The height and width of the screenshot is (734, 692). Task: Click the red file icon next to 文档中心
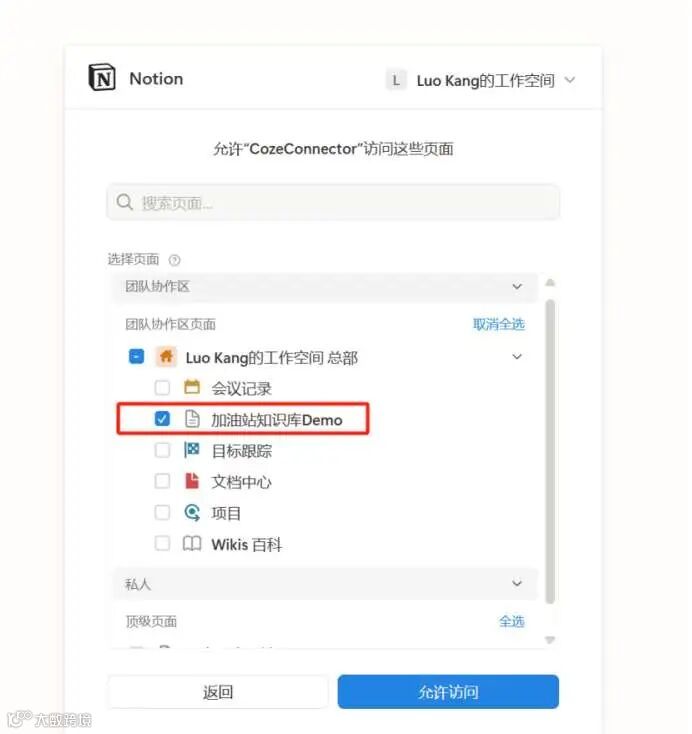coord(191,481)
